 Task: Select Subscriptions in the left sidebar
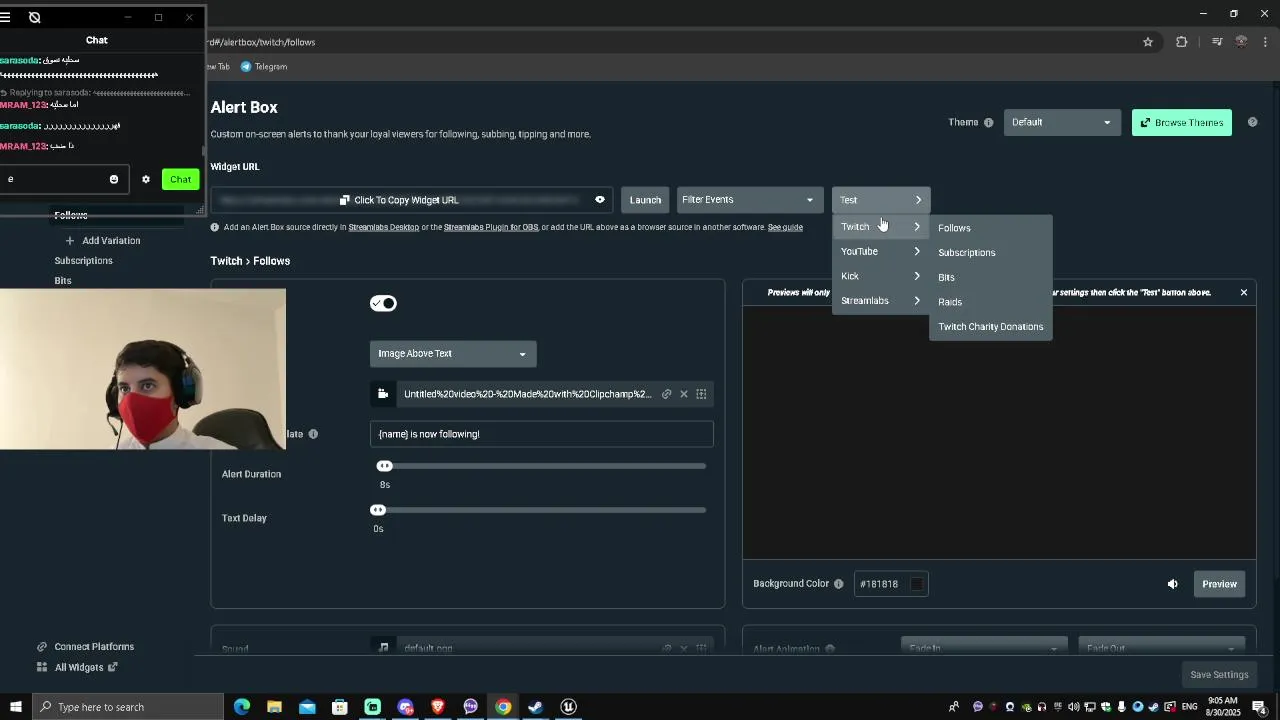pos(83,261)
